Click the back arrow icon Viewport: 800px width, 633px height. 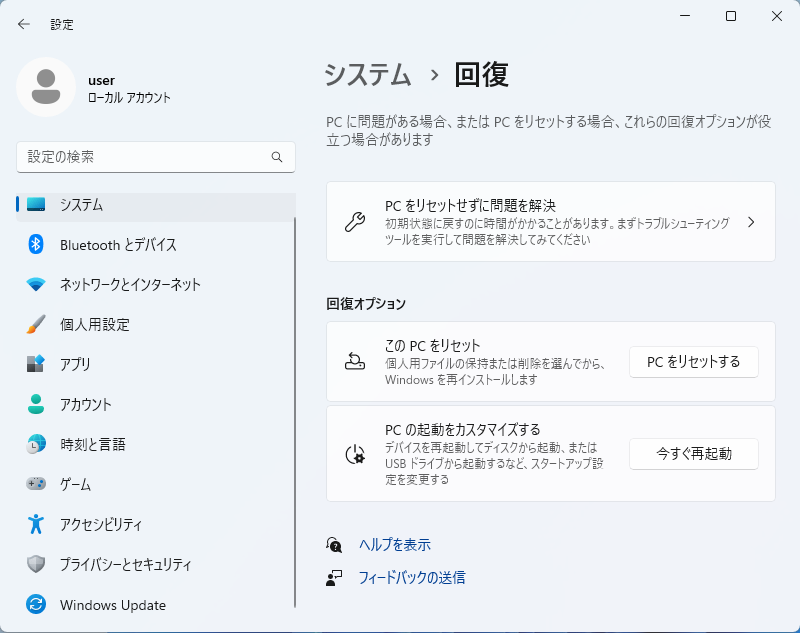(x=23, y=24)
